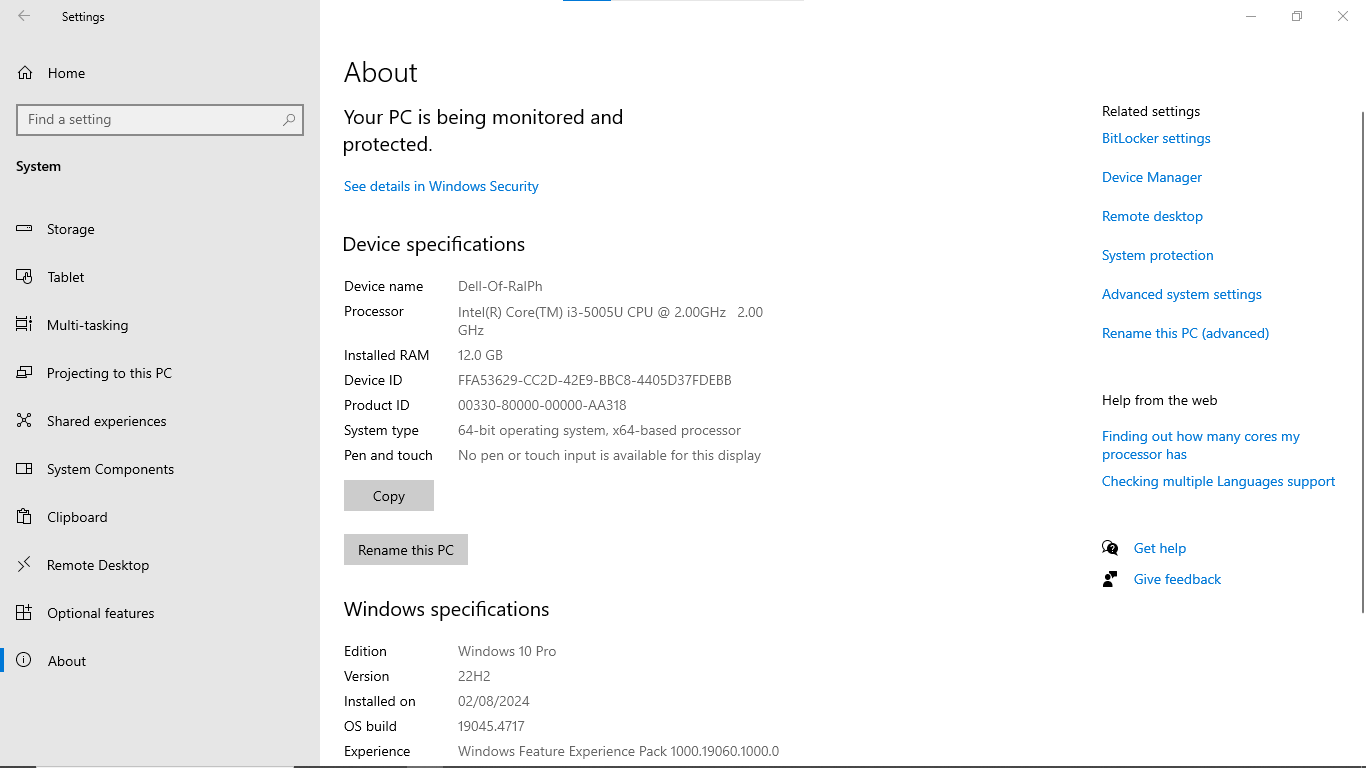The image size is (1366, 768).
Task: Open Remote desktop related link
Action: click(1152, 216)
